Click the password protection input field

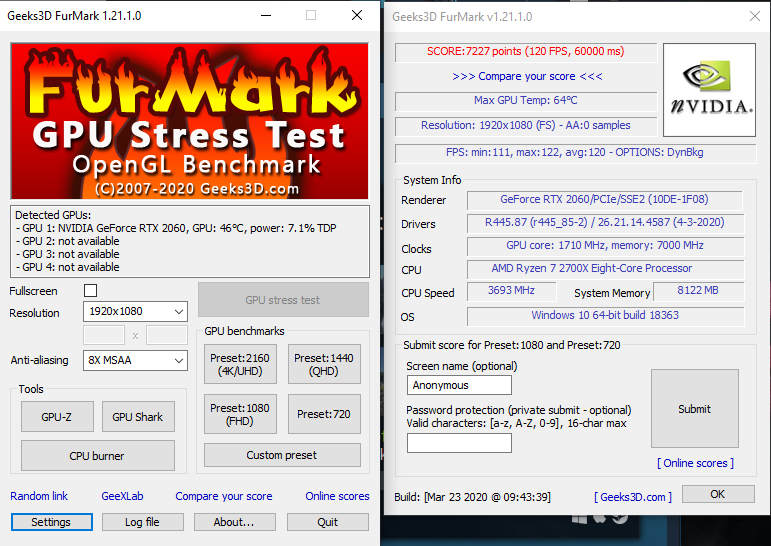[x=459, y=443]
